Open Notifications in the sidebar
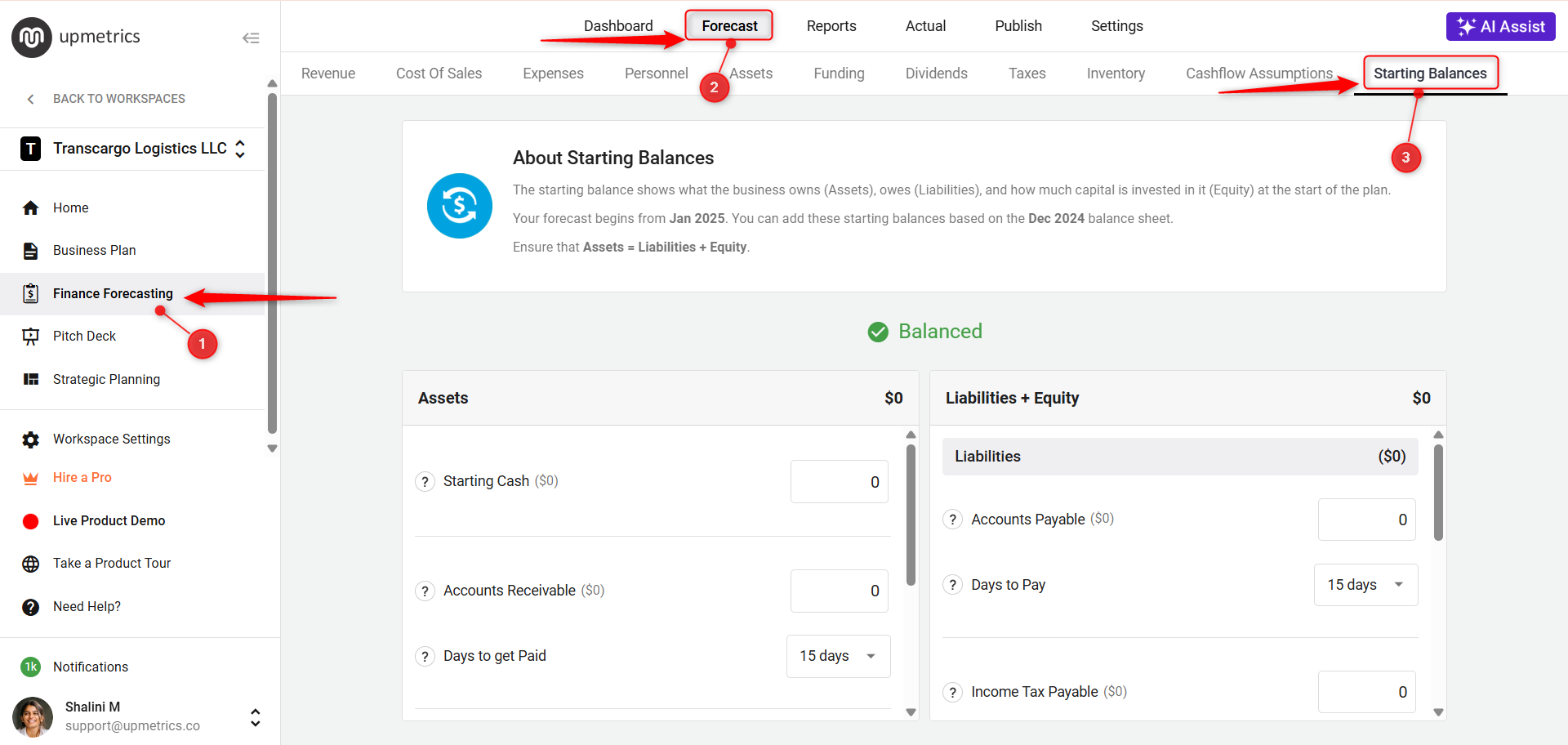The height and width of the screenshot is (745, 1568). (91, 667)
